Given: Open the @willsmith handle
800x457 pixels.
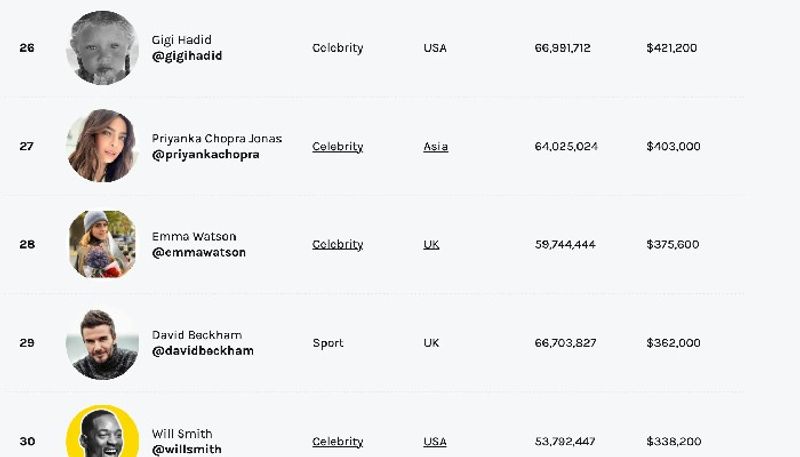Looking at the screenshot, I should pyautogui.click(x=187, y=449).
